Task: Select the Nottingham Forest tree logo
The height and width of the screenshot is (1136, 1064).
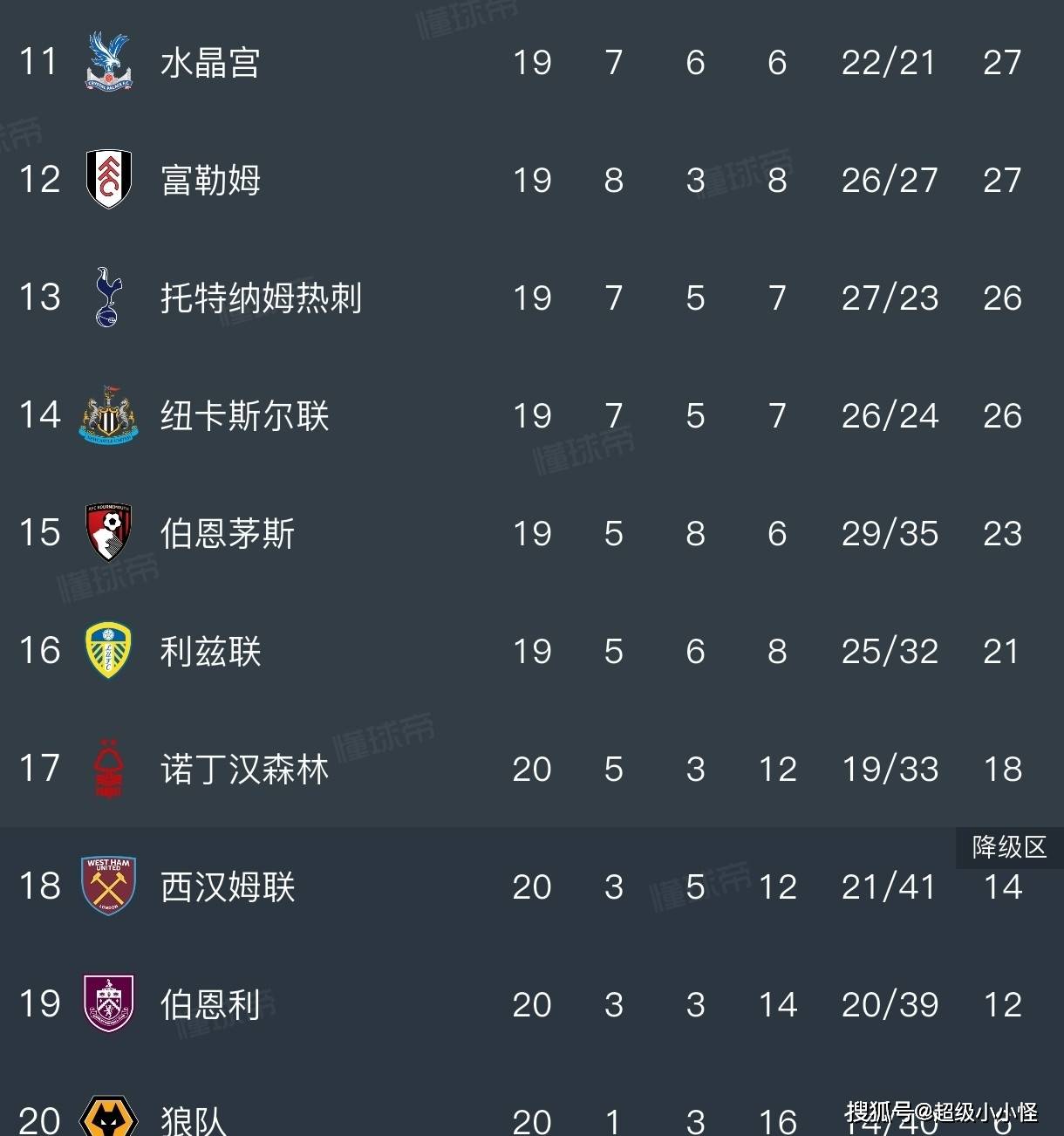Action: point(109,769)
